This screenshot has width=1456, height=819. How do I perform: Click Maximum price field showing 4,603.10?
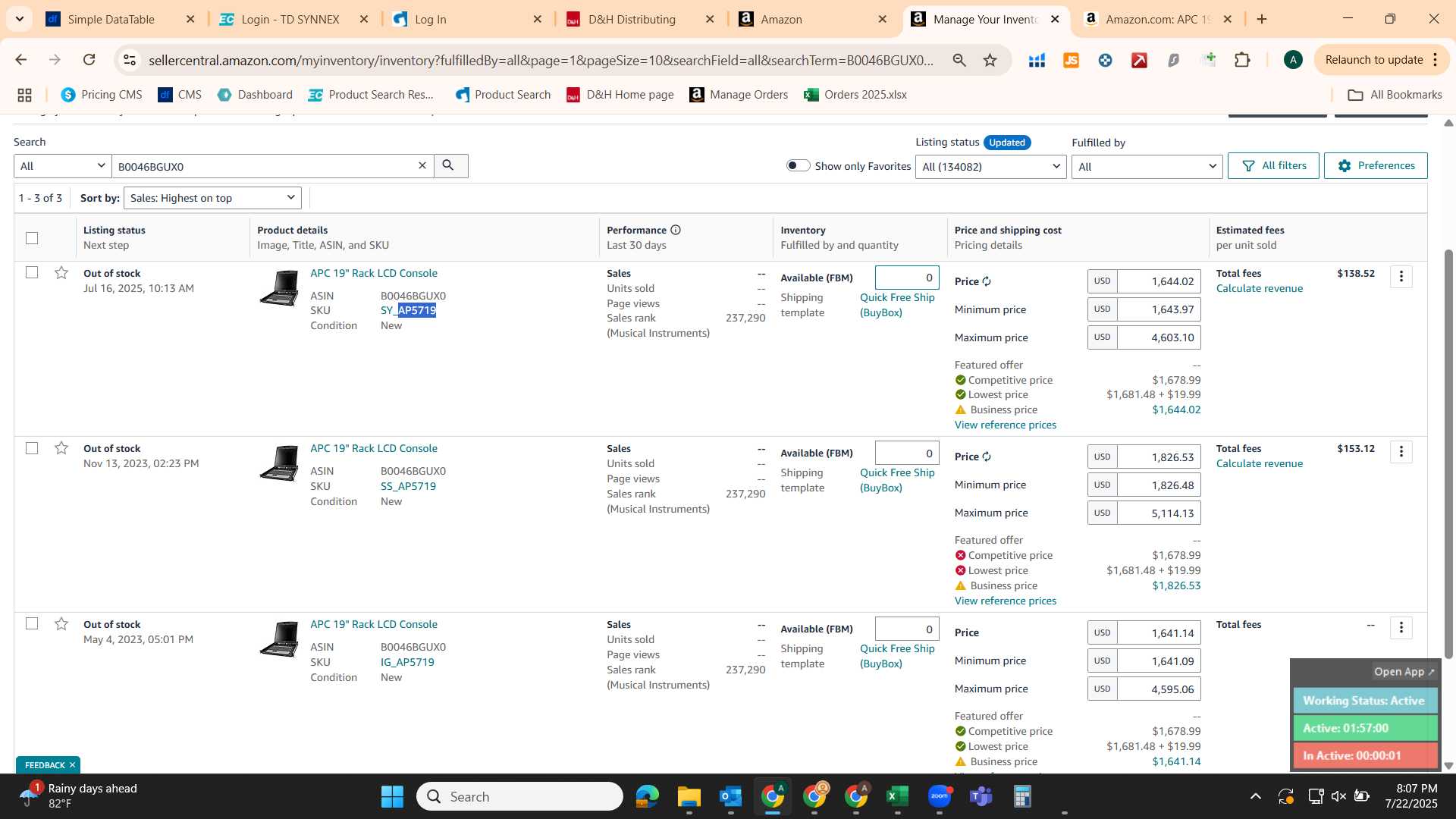pyautogui.click(x=1158, y=337)
